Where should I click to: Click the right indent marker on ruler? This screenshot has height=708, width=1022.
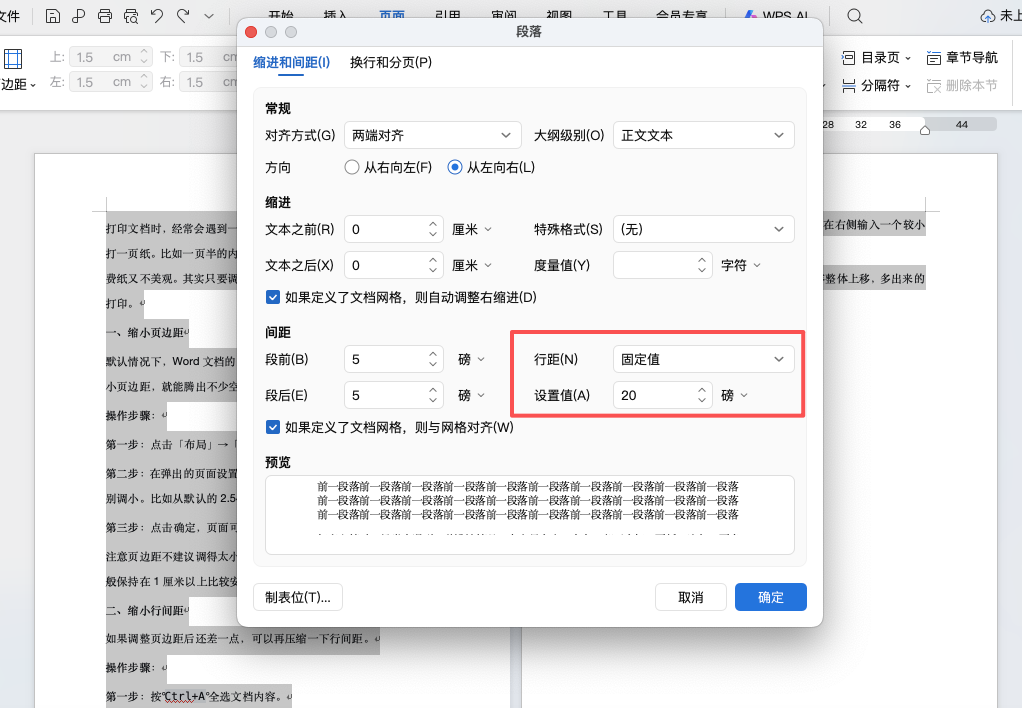(x=924, y=130)
